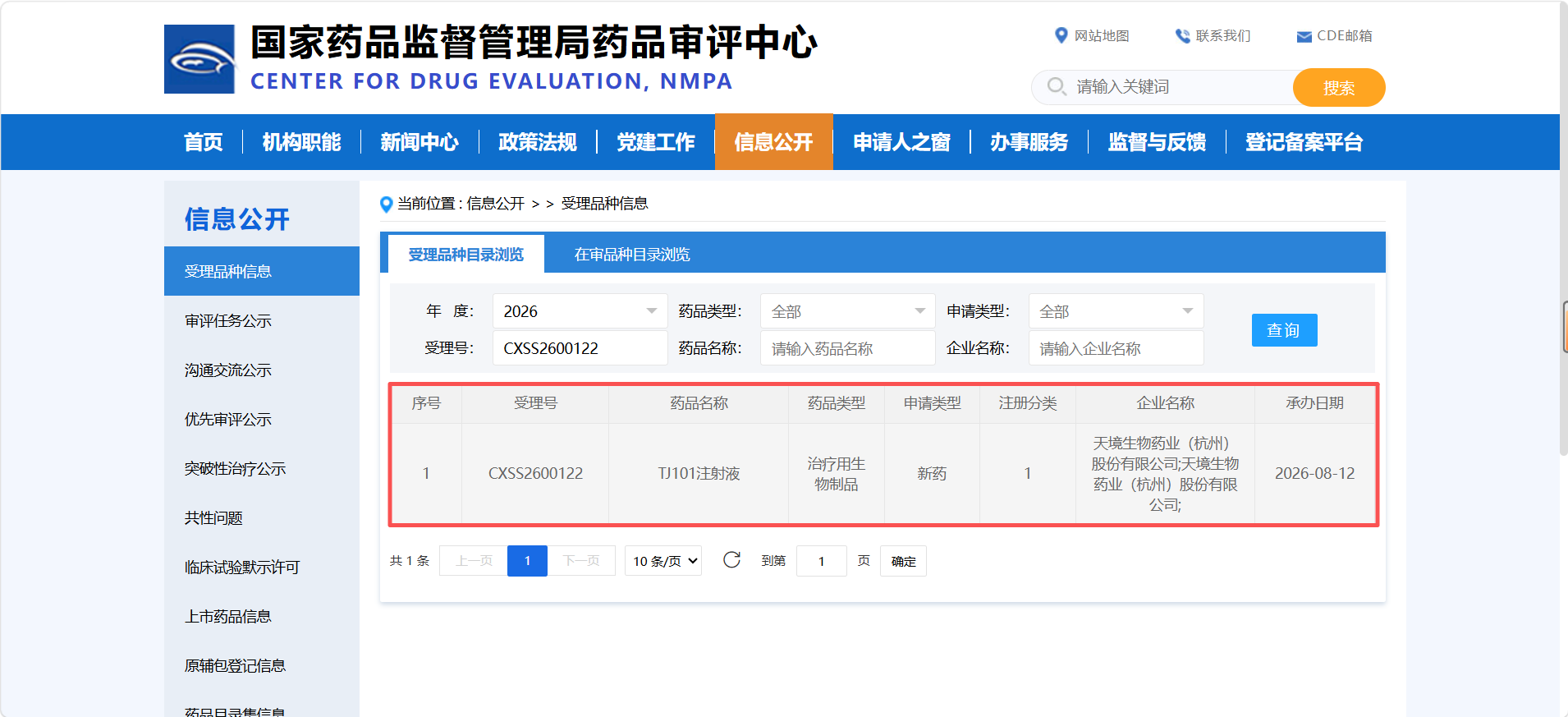The height and width of the screenshot is (717, 1568).
Task: Click the current location pin icon
Action: (386, 204)
